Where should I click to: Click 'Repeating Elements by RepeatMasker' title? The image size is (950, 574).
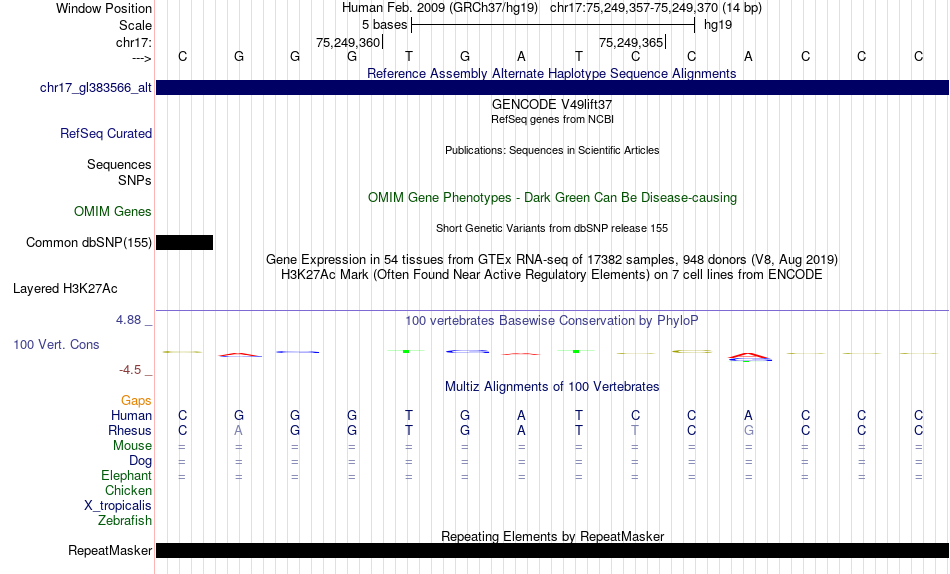point(552,536)
